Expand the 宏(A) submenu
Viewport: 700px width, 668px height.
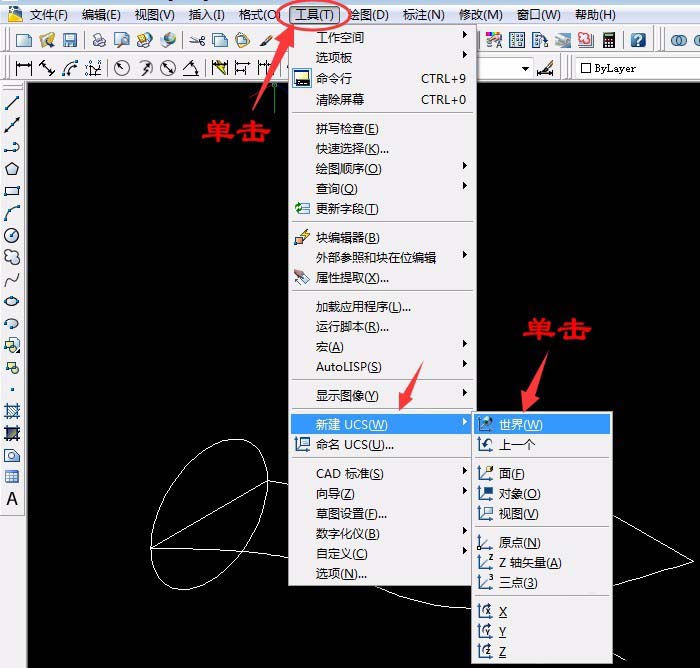click(x=382, y=347)
